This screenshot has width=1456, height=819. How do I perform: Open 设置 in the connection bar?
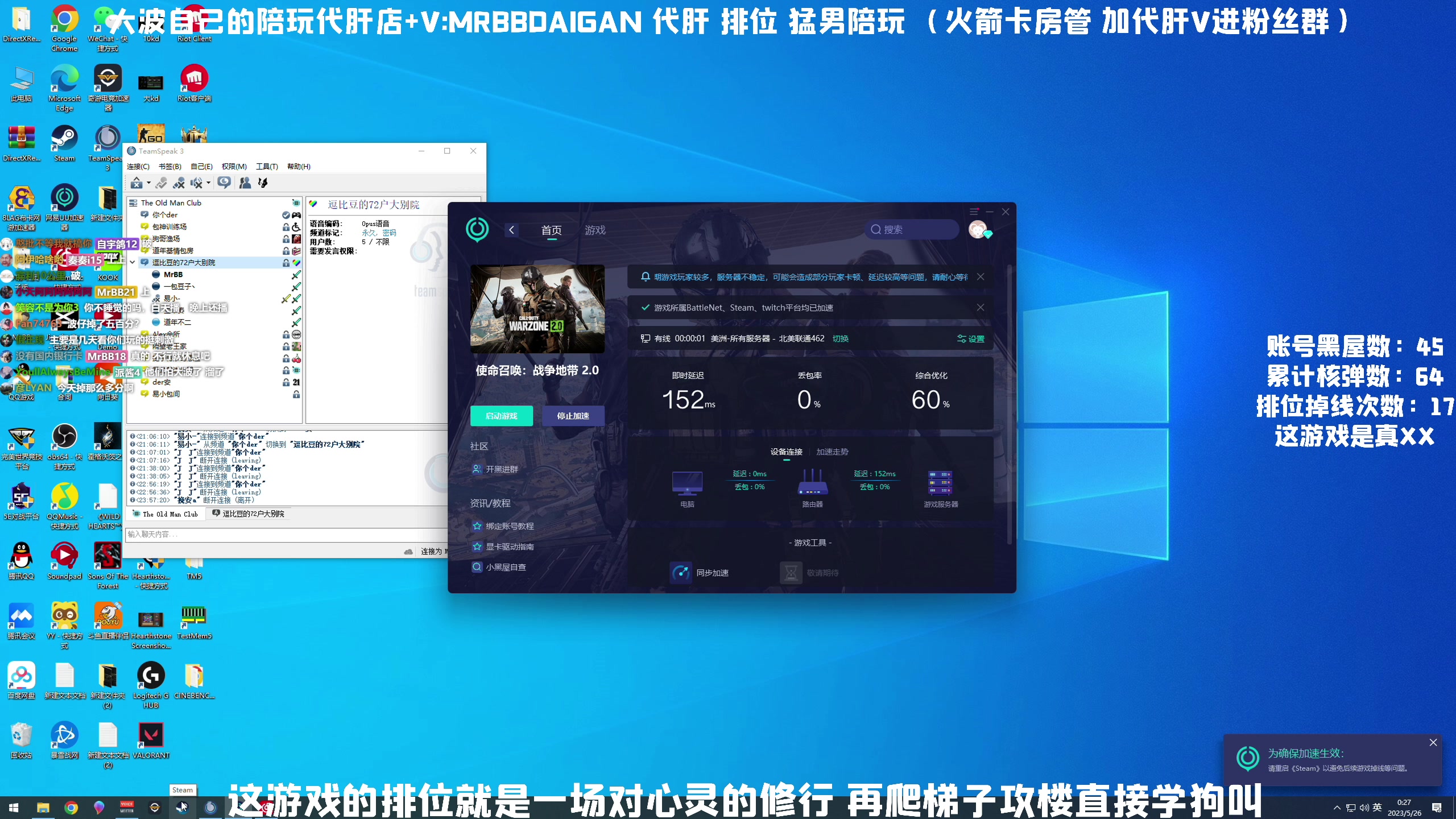click(x=971, y=339)
